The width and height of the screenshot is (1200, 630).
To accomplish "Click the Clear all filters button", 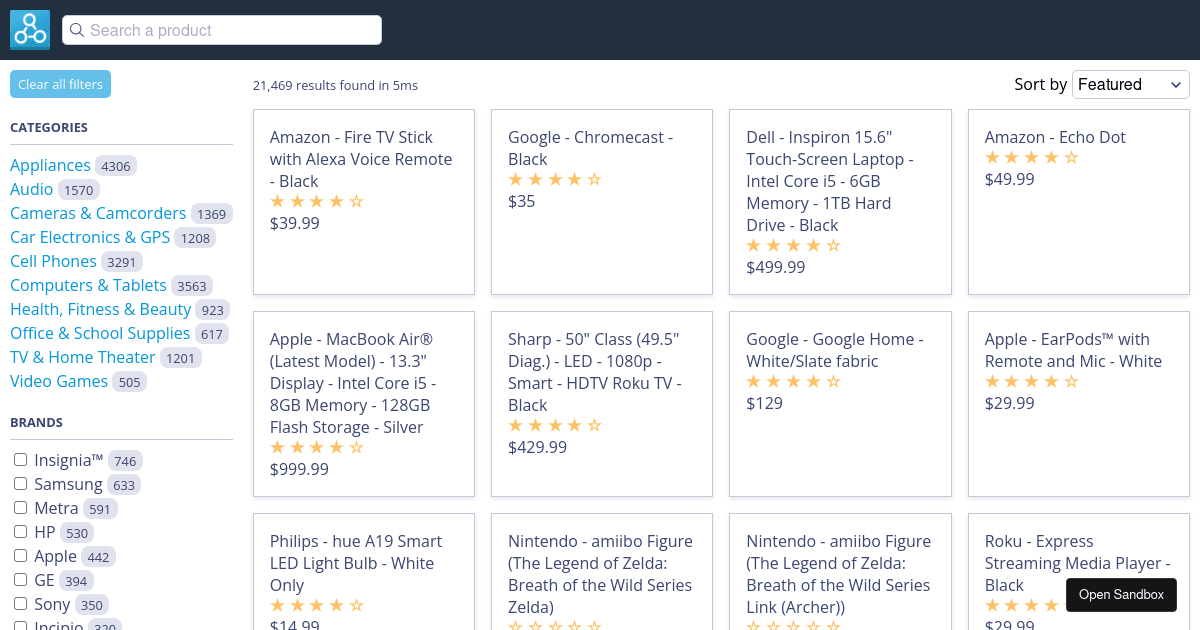I will pos(60,84).
